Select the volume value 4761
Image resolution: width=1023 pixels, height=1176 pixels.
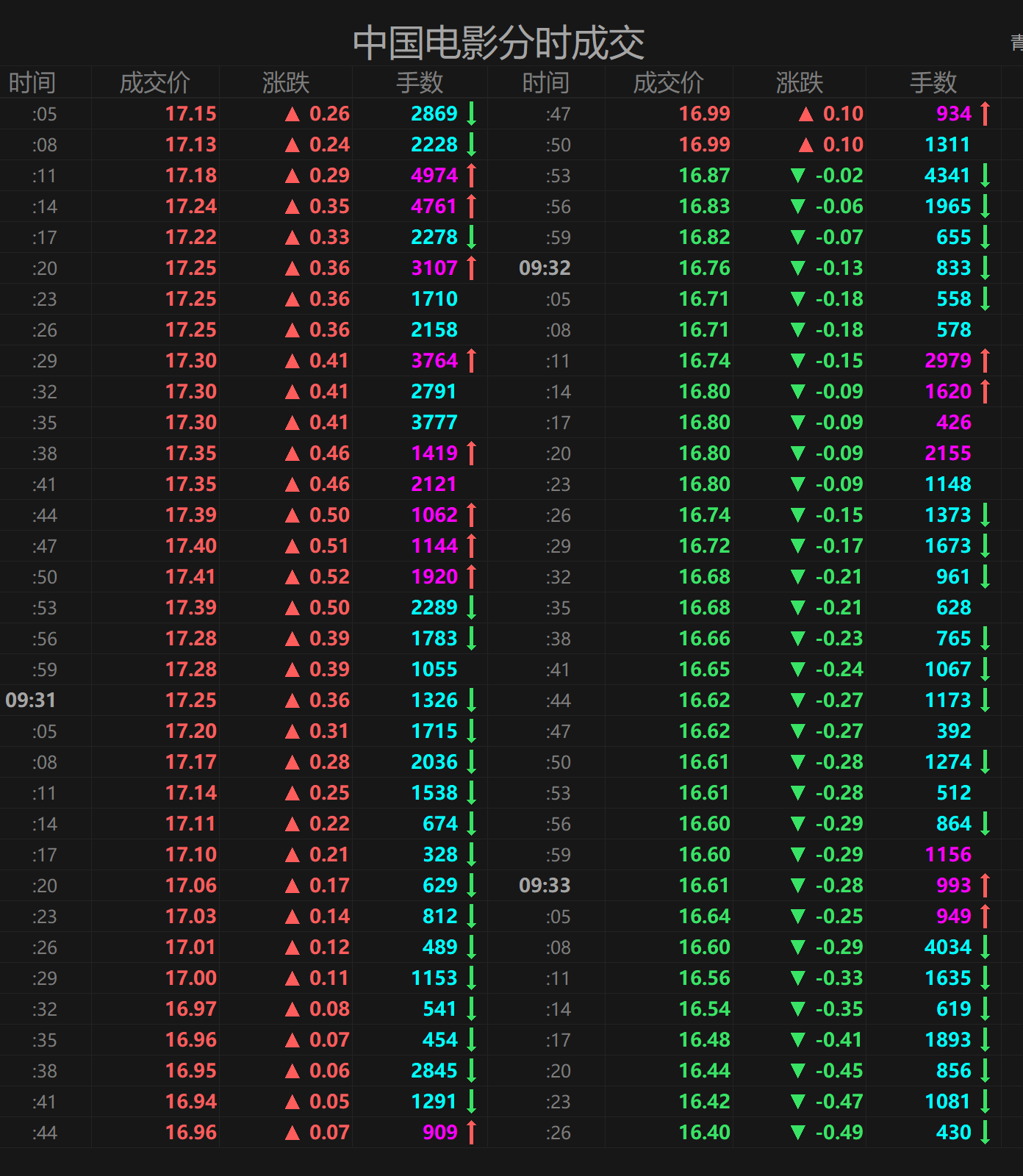click(434, 207)
